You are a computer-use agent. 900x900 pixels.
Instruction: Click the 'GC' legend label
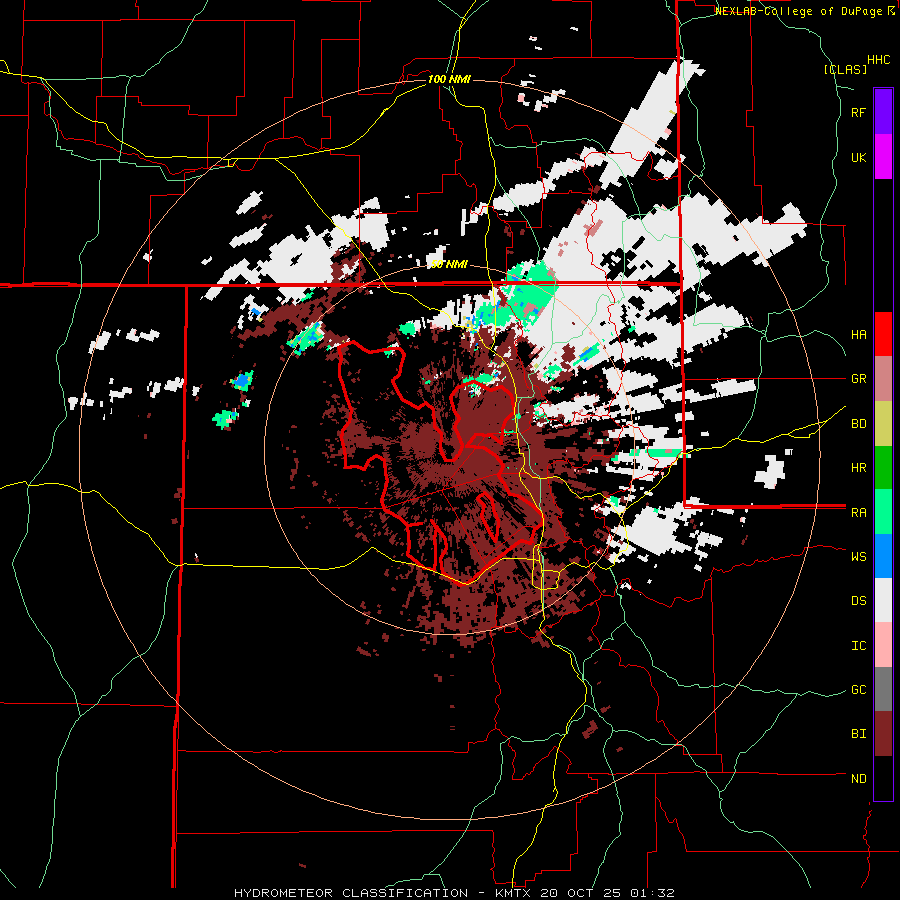coord(858,689)
